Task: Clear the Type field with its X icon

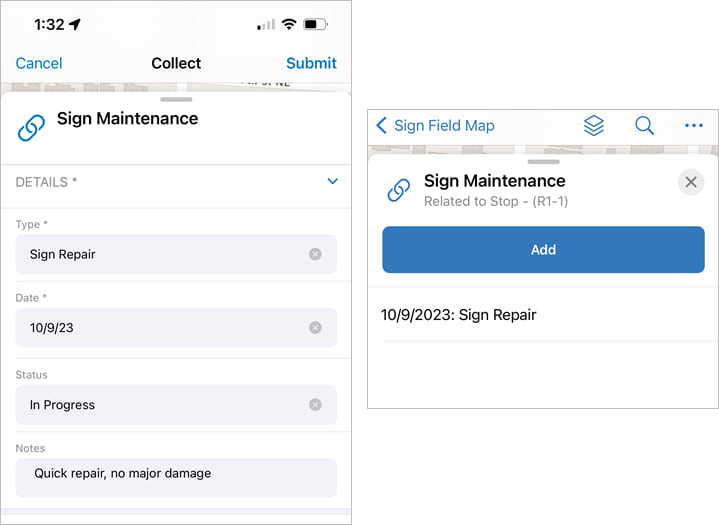Action: coord(315,254)
